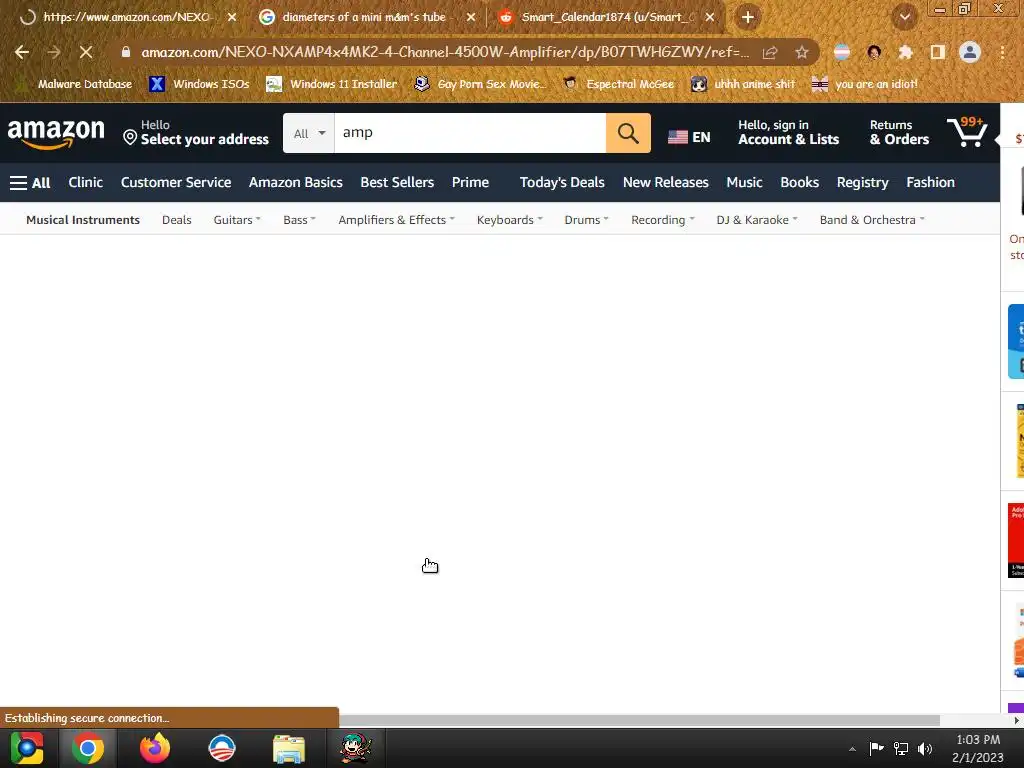Expand the Keyboards dropdown

point(509,220)
